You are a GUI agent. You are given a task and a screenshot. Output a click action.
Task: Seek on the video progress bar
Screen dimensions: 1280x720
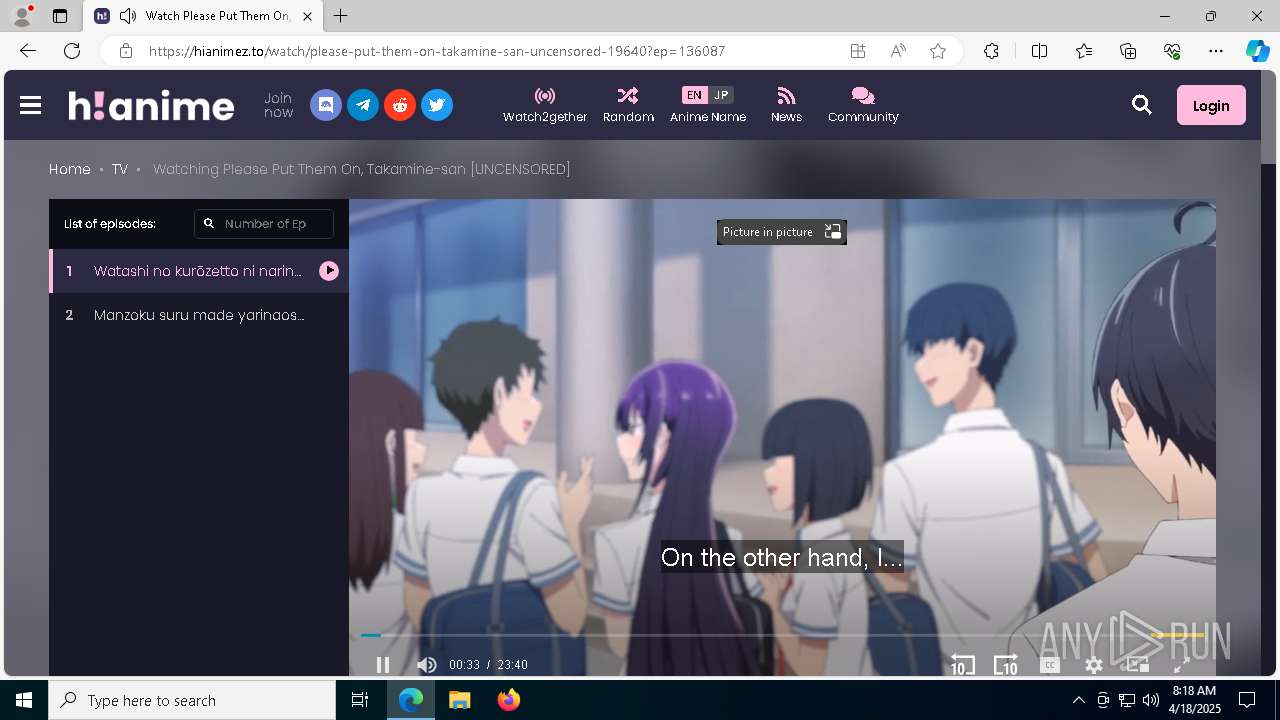point(782,635)
